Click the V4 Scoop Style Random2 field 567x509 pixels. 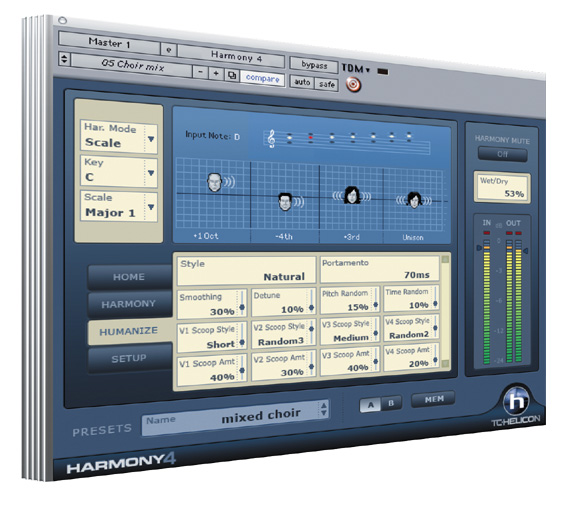(x=412, y=328)
